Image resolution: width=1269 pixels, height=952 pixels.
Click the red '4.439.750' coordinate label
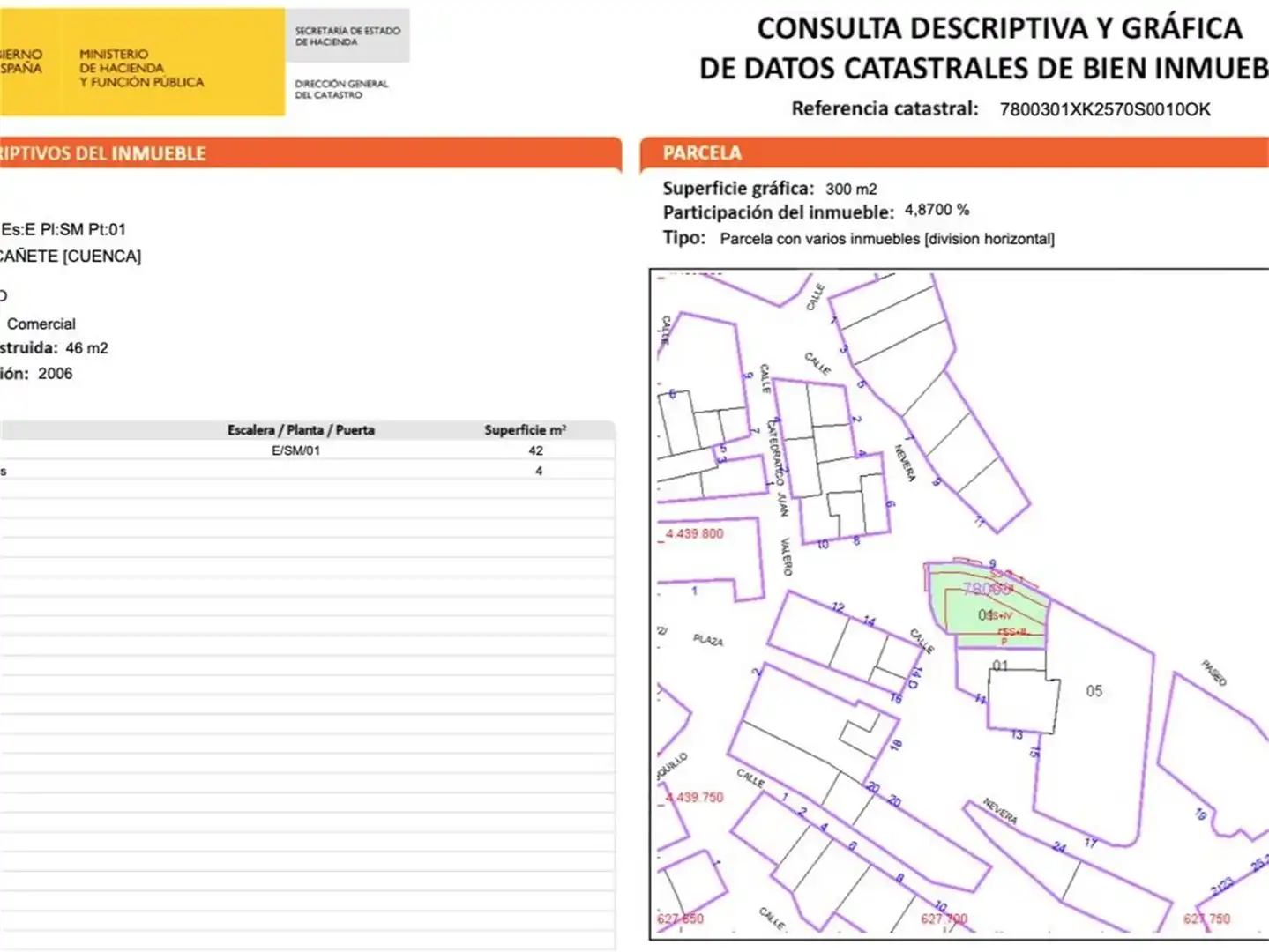coord(694,798)
